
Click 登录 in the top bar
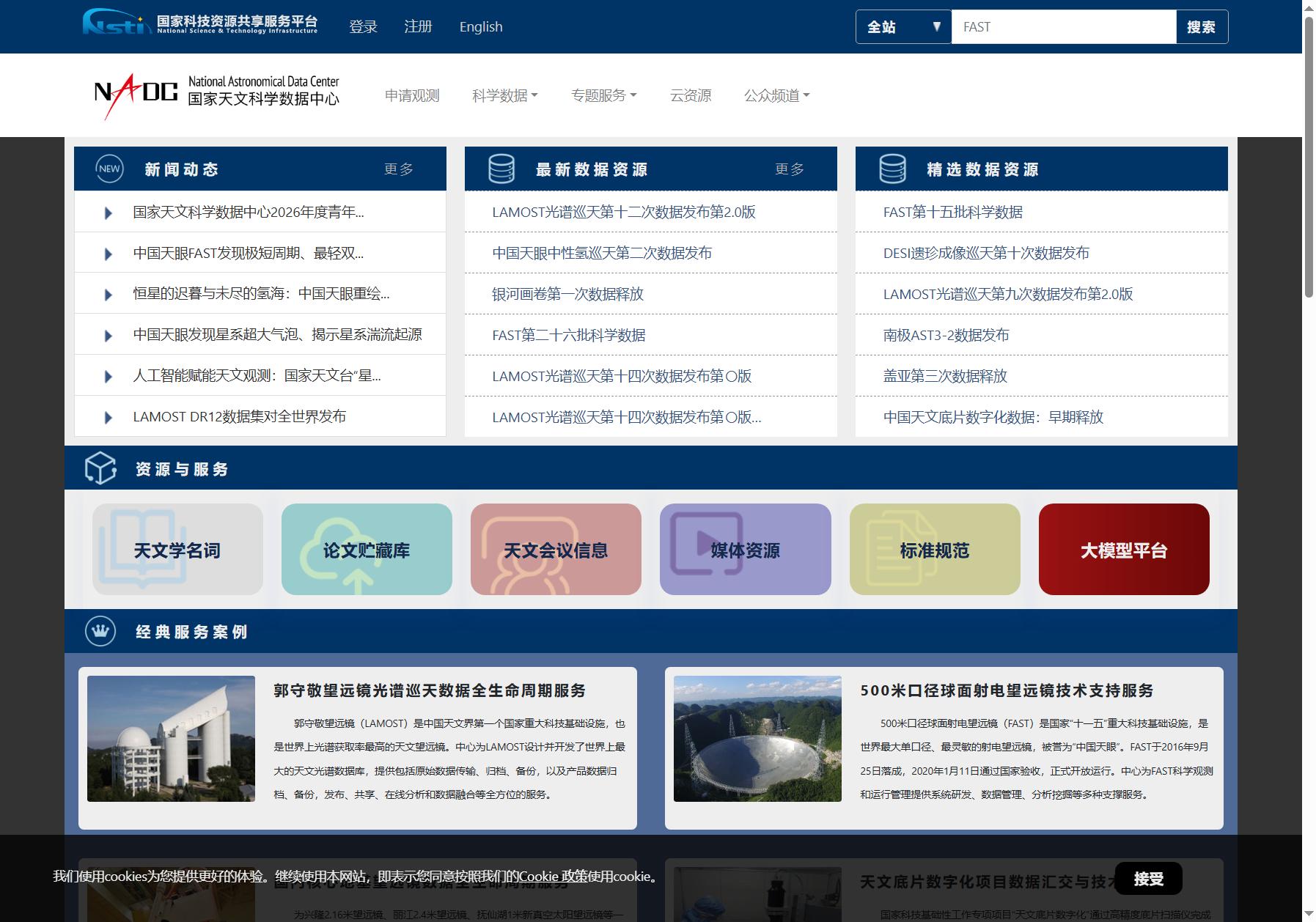coord(363,27)
